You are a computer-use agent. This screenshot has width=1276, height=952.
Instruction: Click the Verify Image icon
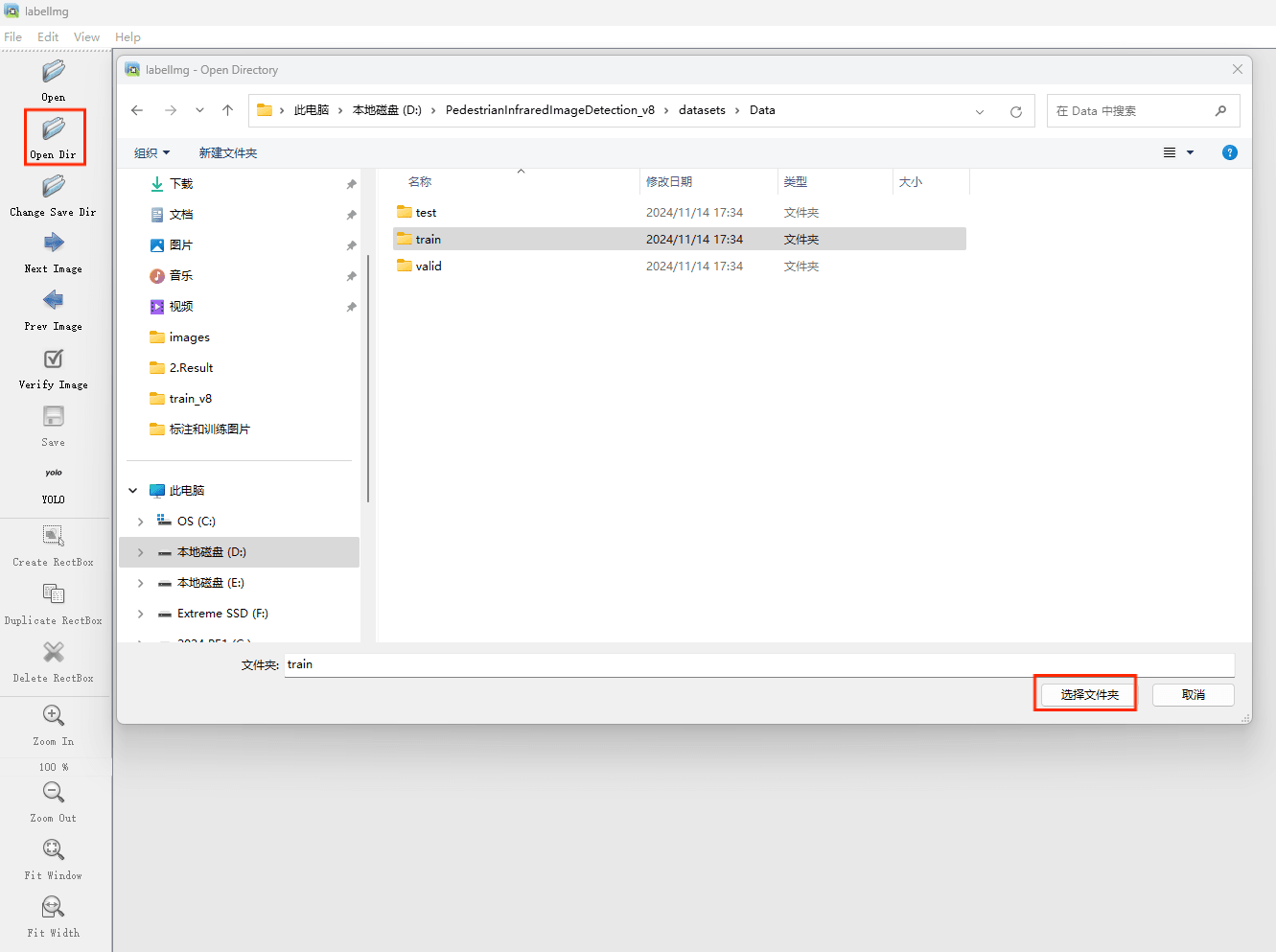tap(54, 360)
